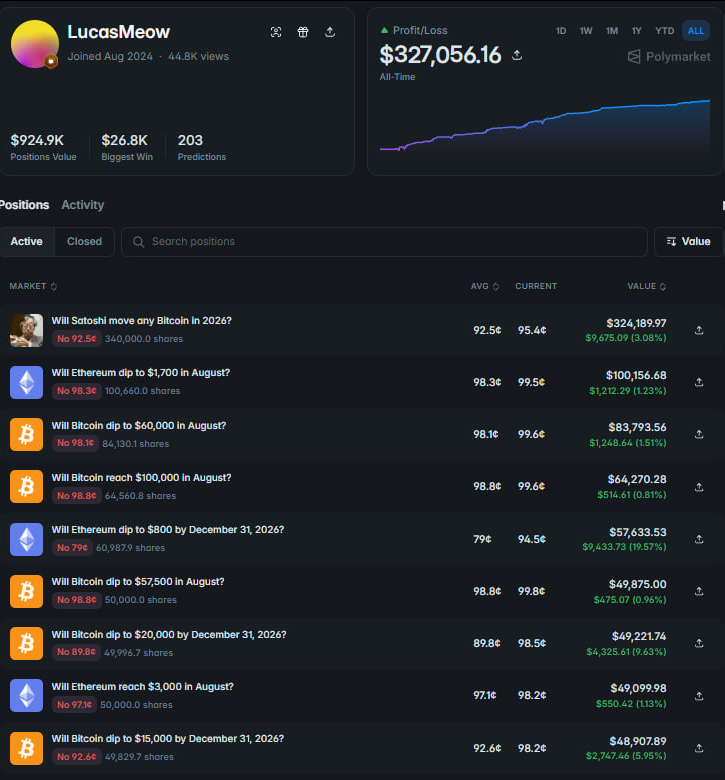Click the gift icon in profile header

tap(303, 32)
